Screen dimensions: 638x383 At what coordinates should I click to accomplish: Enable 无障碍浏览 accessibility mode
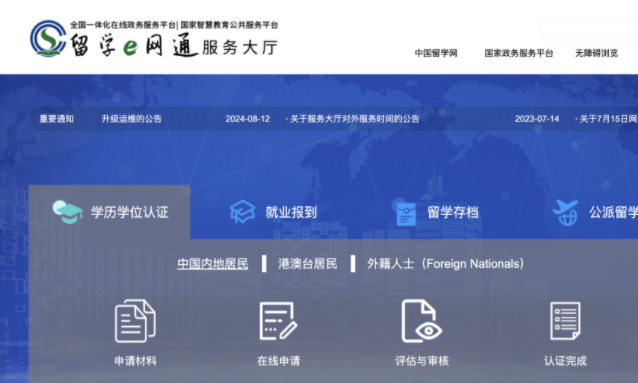[x=596, y=53]
